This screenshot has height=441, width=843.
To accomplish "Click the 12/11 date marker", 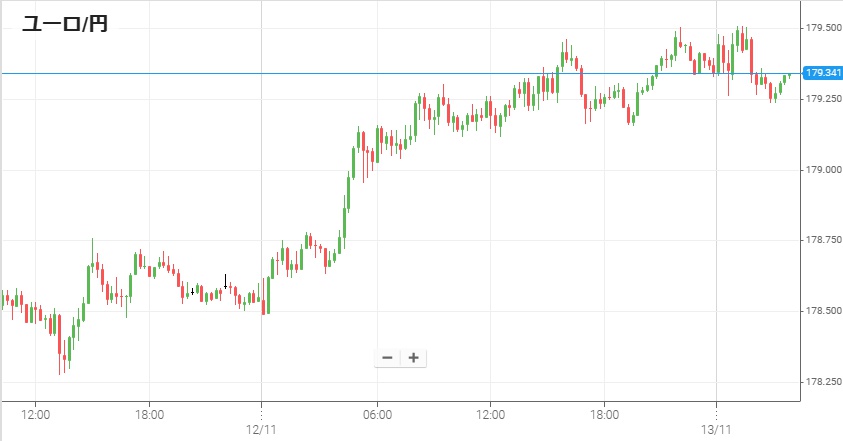I will pyautogui.click(x=261, y=429).
